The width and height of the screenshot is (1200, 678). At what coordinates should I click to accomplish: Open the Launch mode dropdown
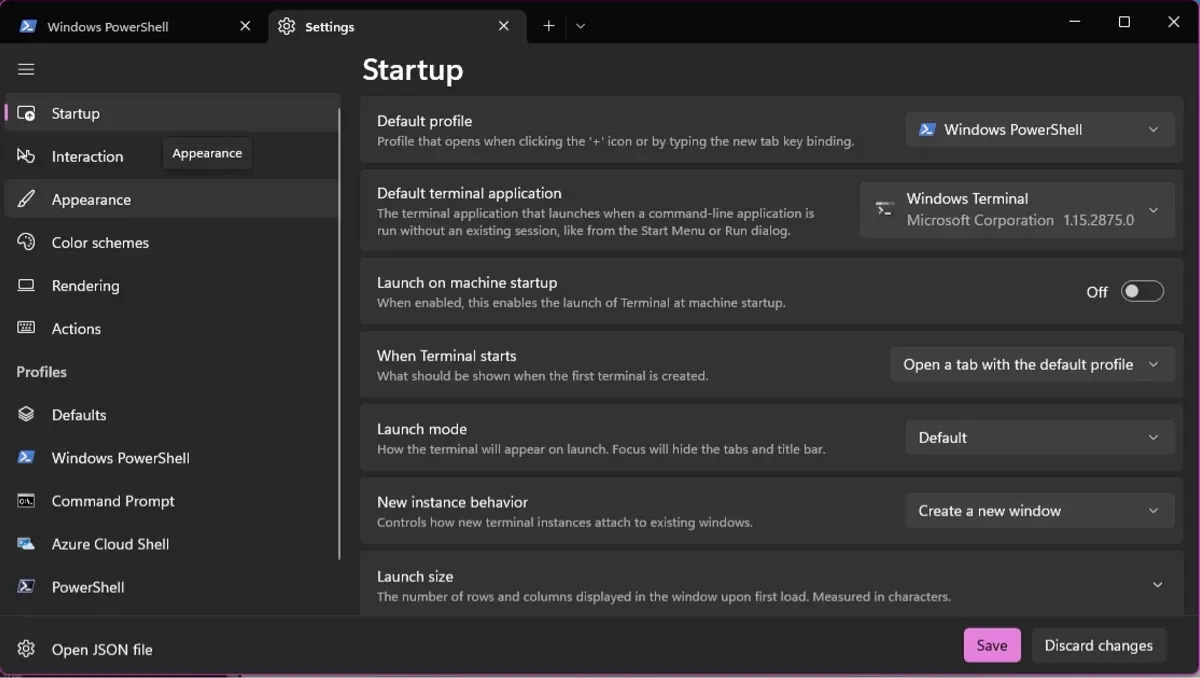1040,438
